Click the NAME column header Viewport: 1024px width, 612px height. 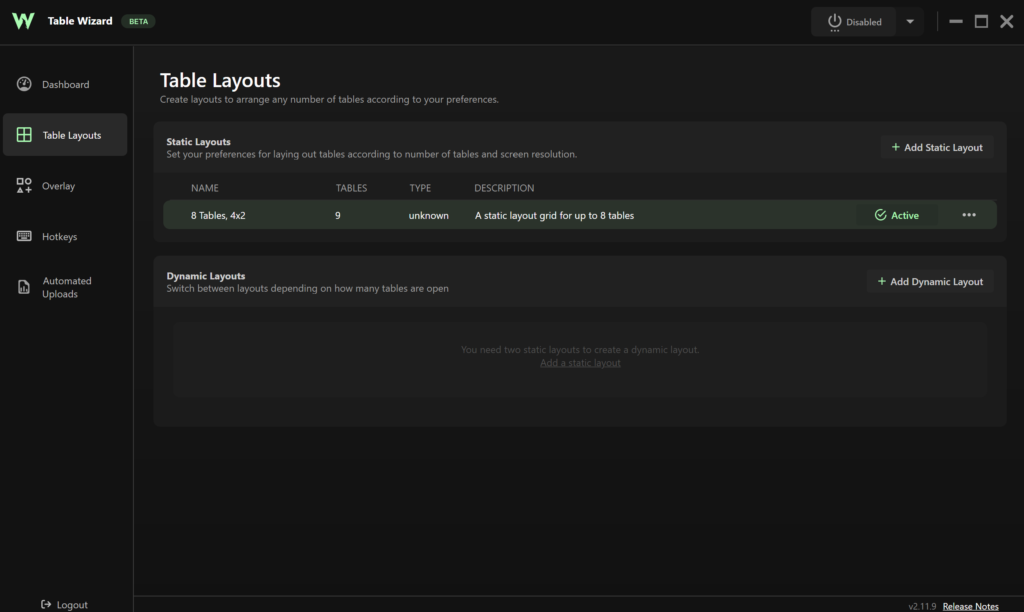pyautogui.click(x=204, y=187)
